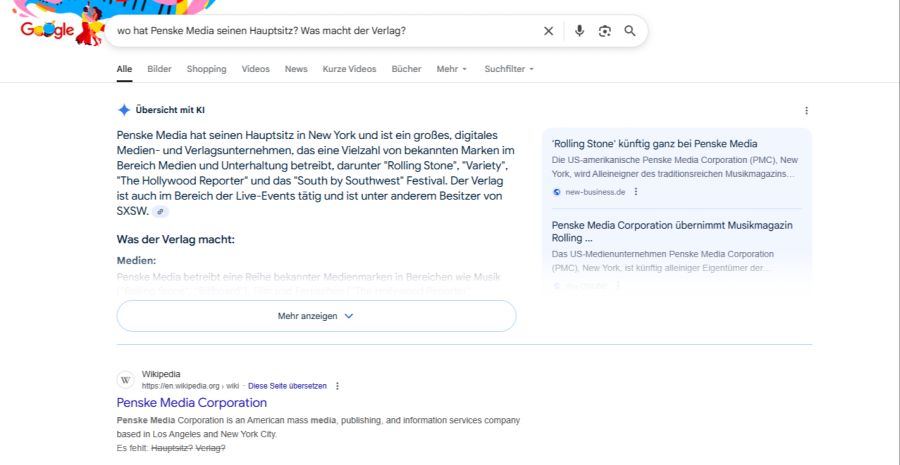Open three-dot menu next to Wikipedia result

click(338, 386)
